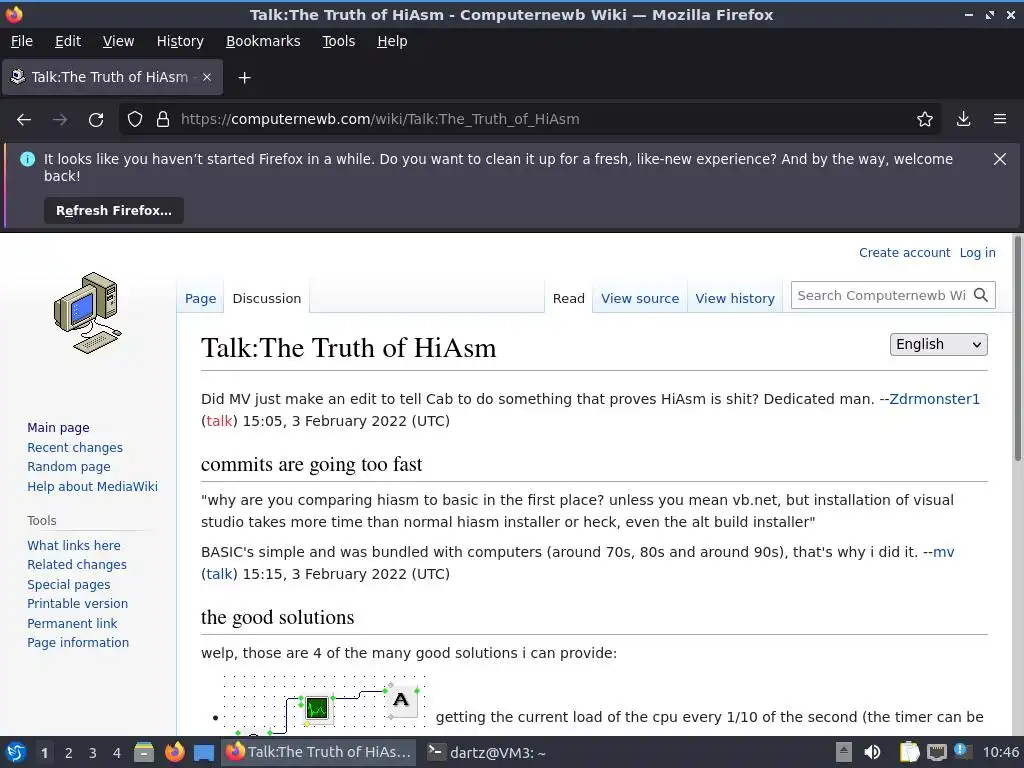Bookmark this page with the star icon

[x=925, y=120]
